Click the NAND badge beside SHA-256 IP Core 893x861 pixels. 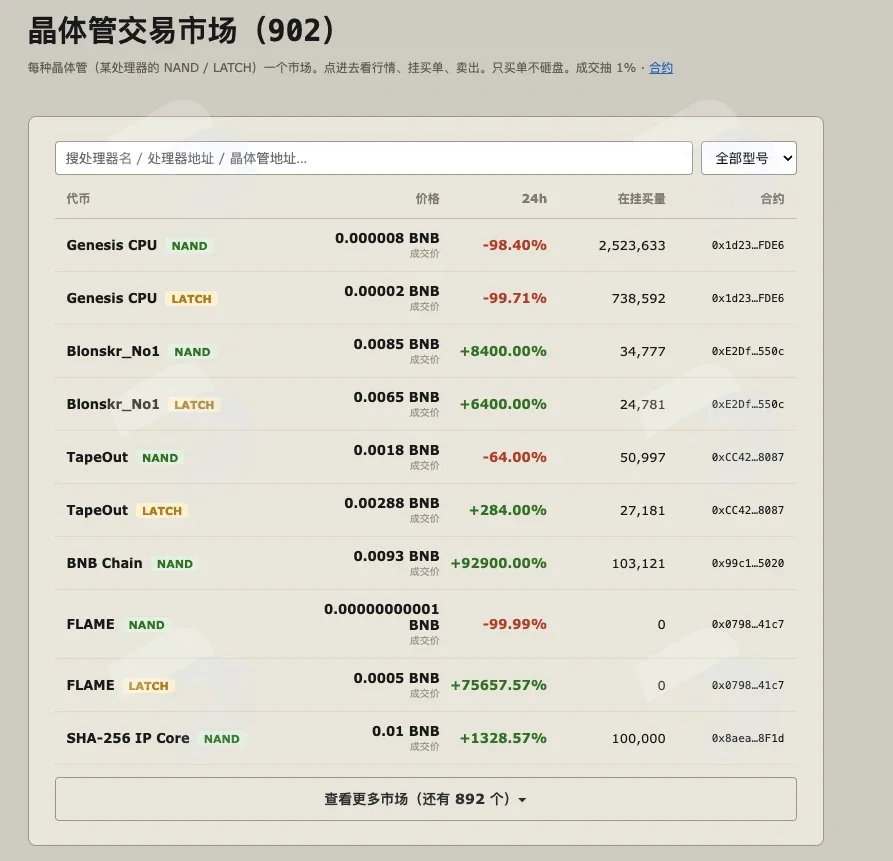click(222, 739)
